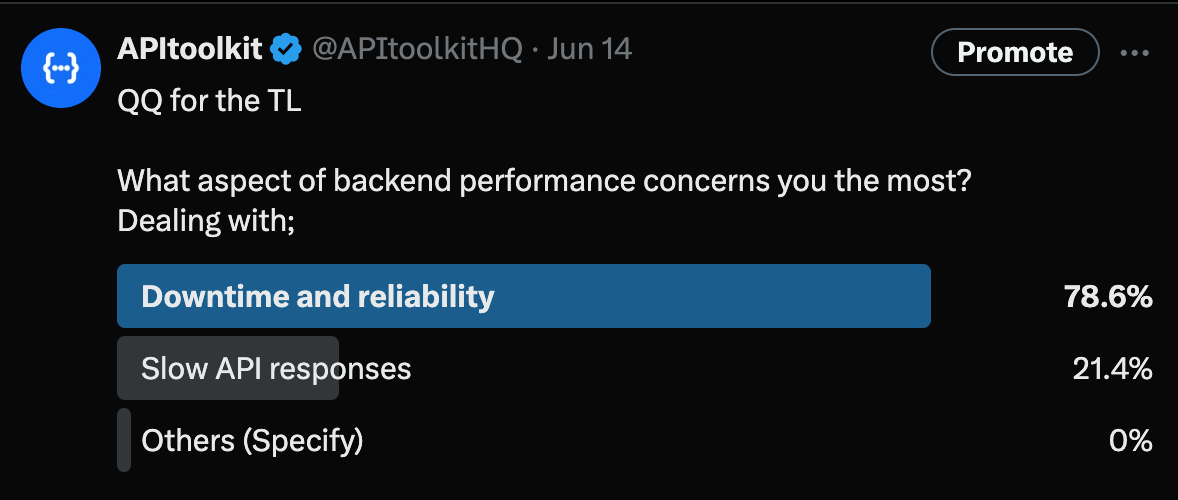Click the @APItoolkitHQ handle
This screenshot has height=500, width=1178.
tap(418, 50)
